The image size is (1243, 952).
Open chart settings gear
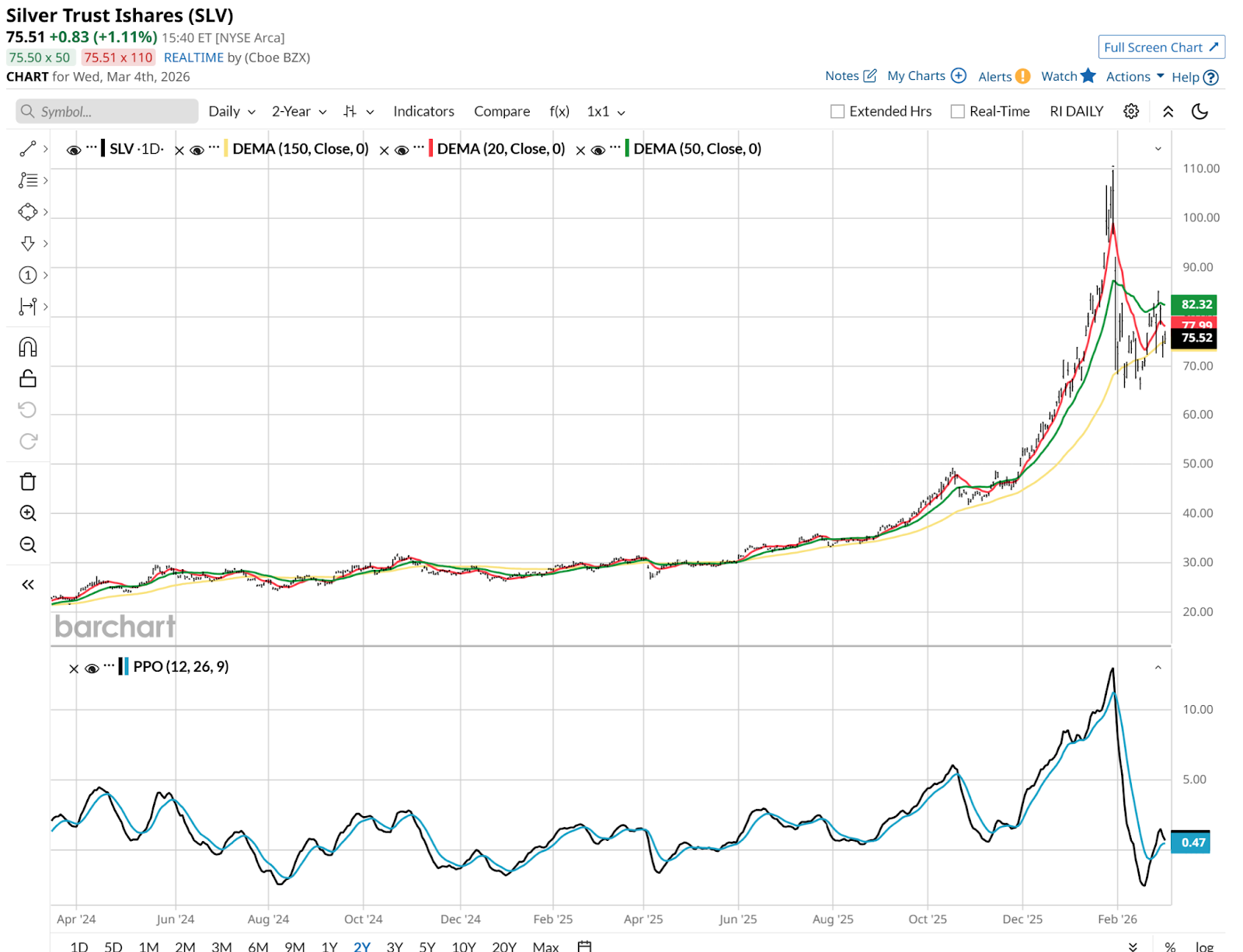1131,111
